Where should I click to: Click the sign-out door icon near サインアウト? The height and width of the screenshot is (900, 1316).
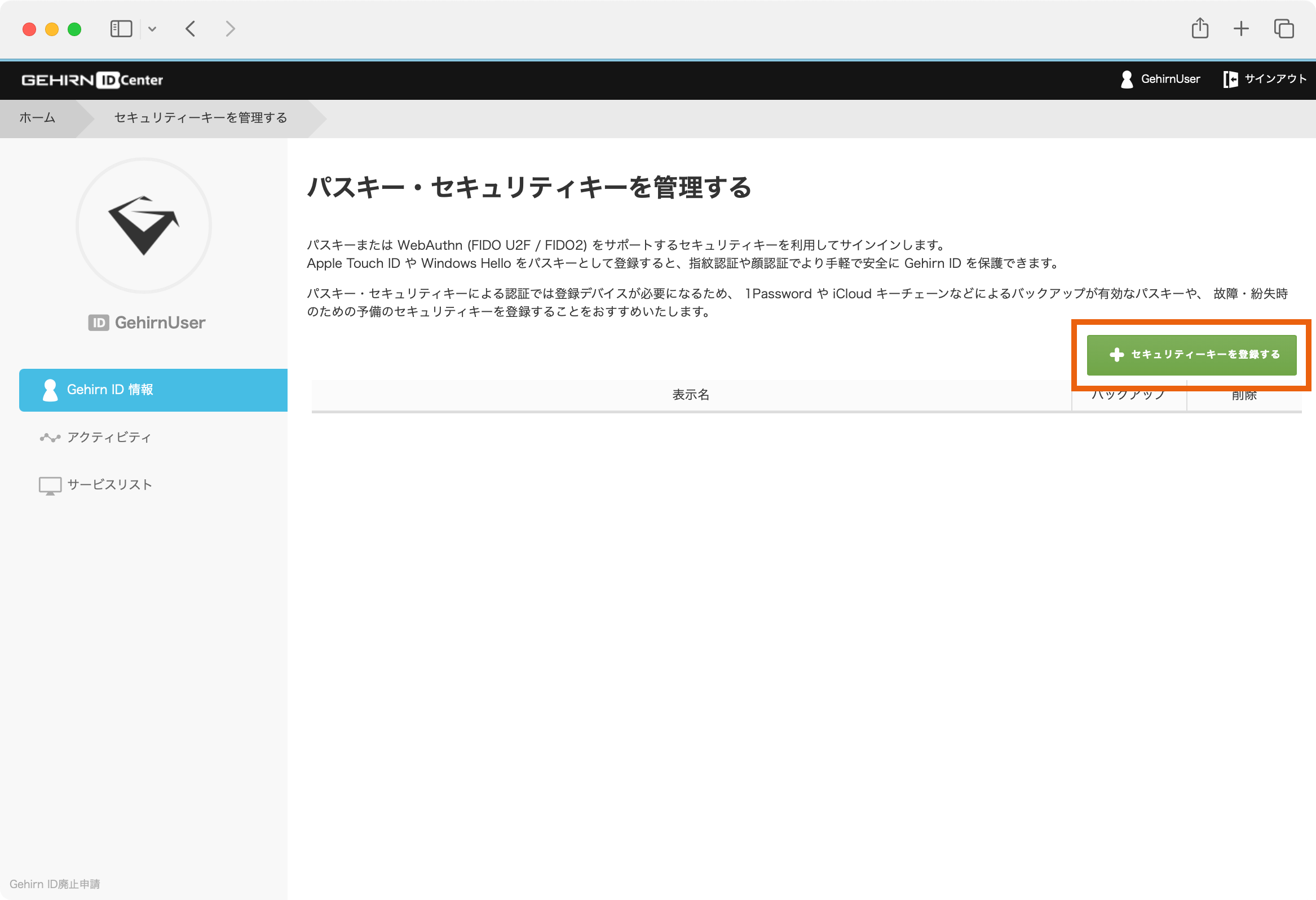coord(1230,80)
